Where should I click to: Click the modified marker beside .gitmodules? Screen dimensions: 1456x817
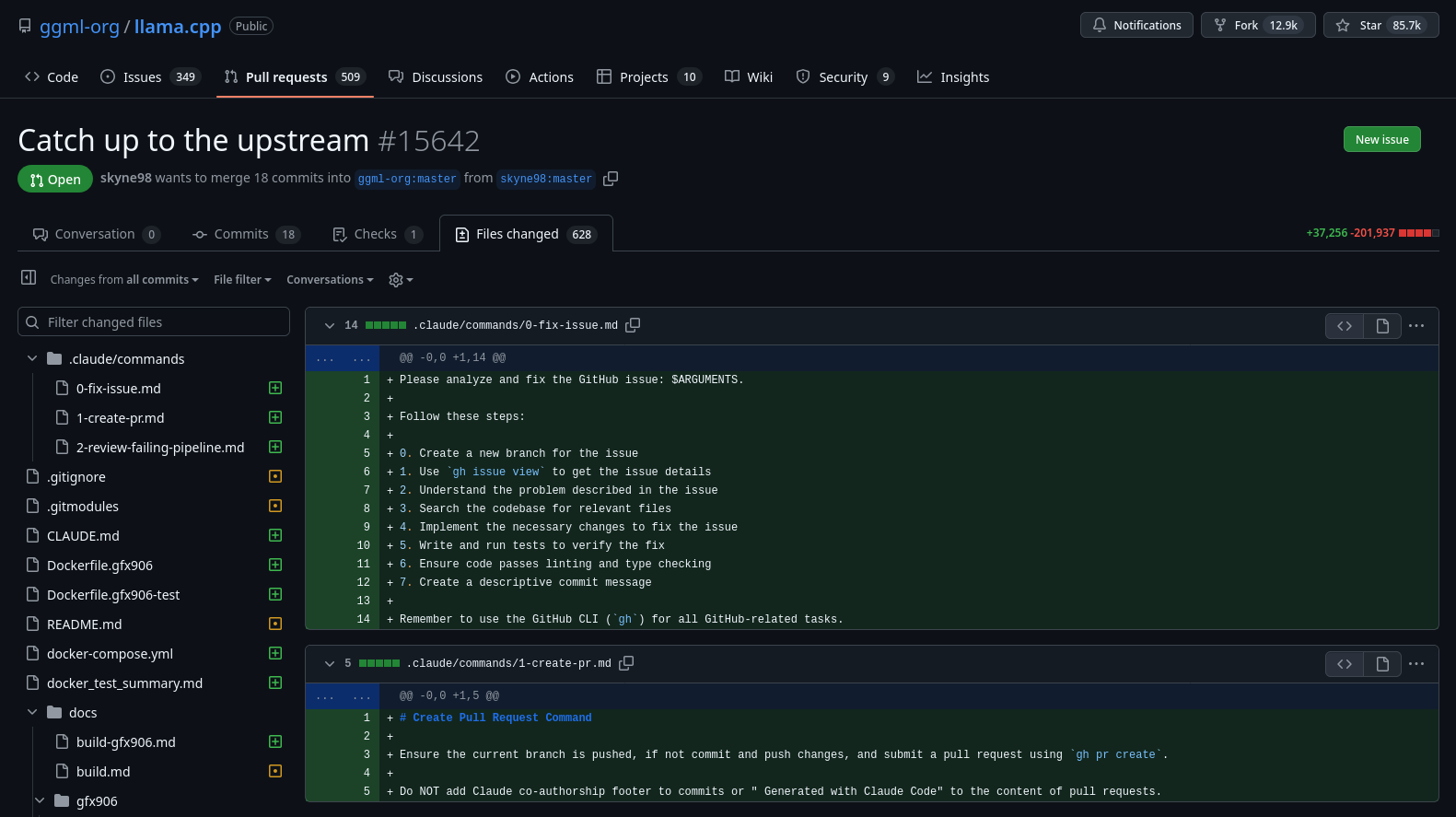[275, 507]
